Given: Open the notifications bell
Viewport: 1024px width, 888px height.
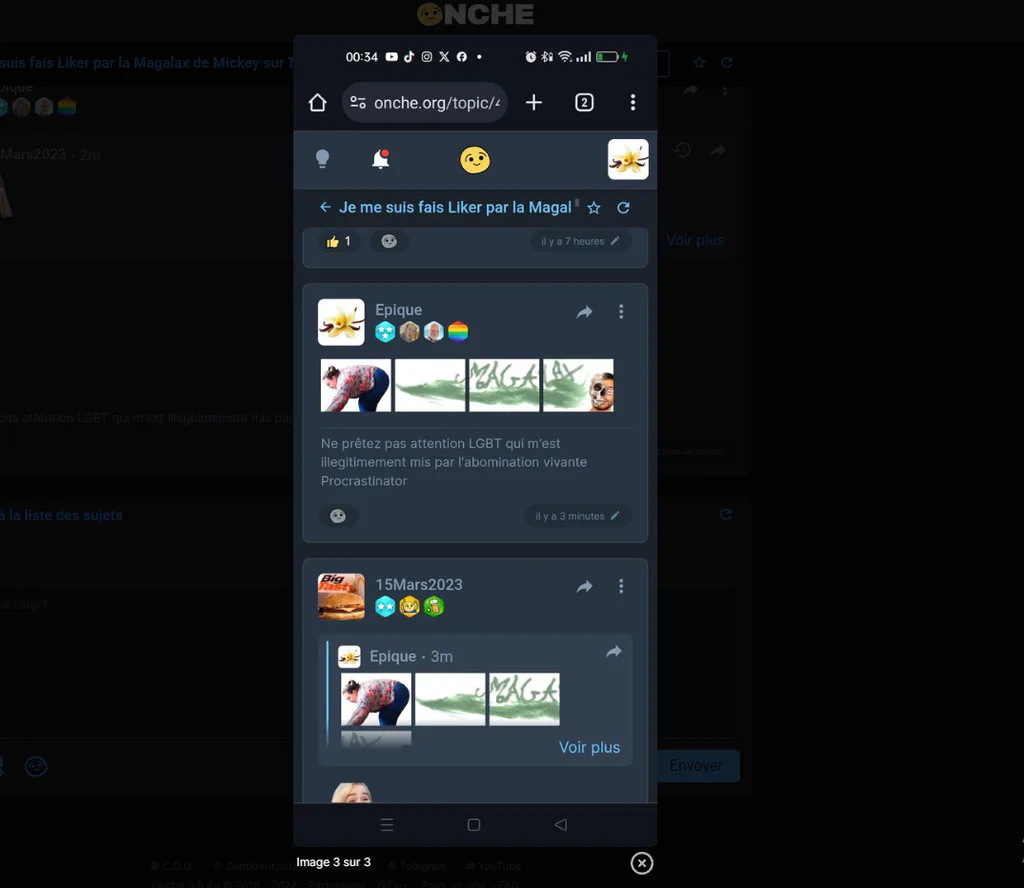Looking at the screenshot, I should [x=380, y=159].
